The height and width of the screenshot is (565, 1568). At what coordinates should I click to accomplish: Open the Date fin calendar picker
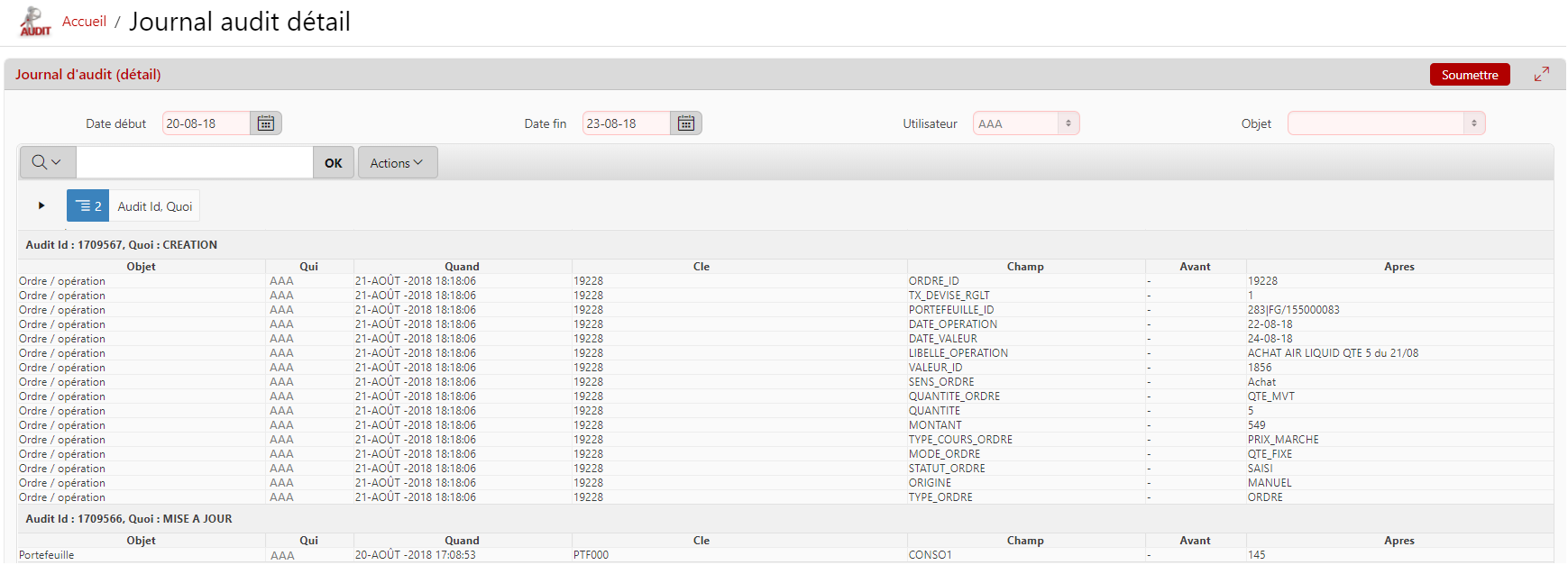coord(686,123)
